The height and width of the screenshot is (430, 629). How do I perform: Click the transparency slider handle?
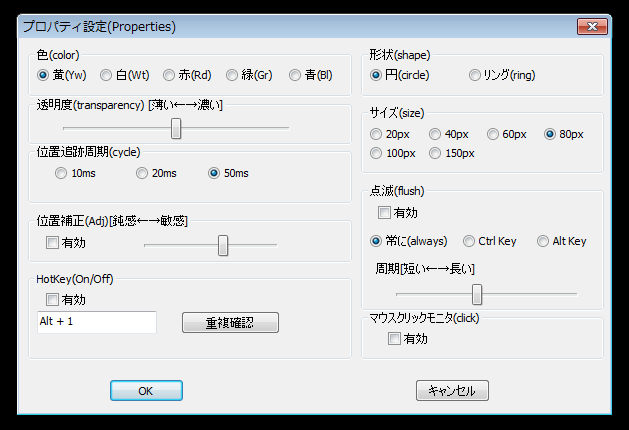pos(176,128)
